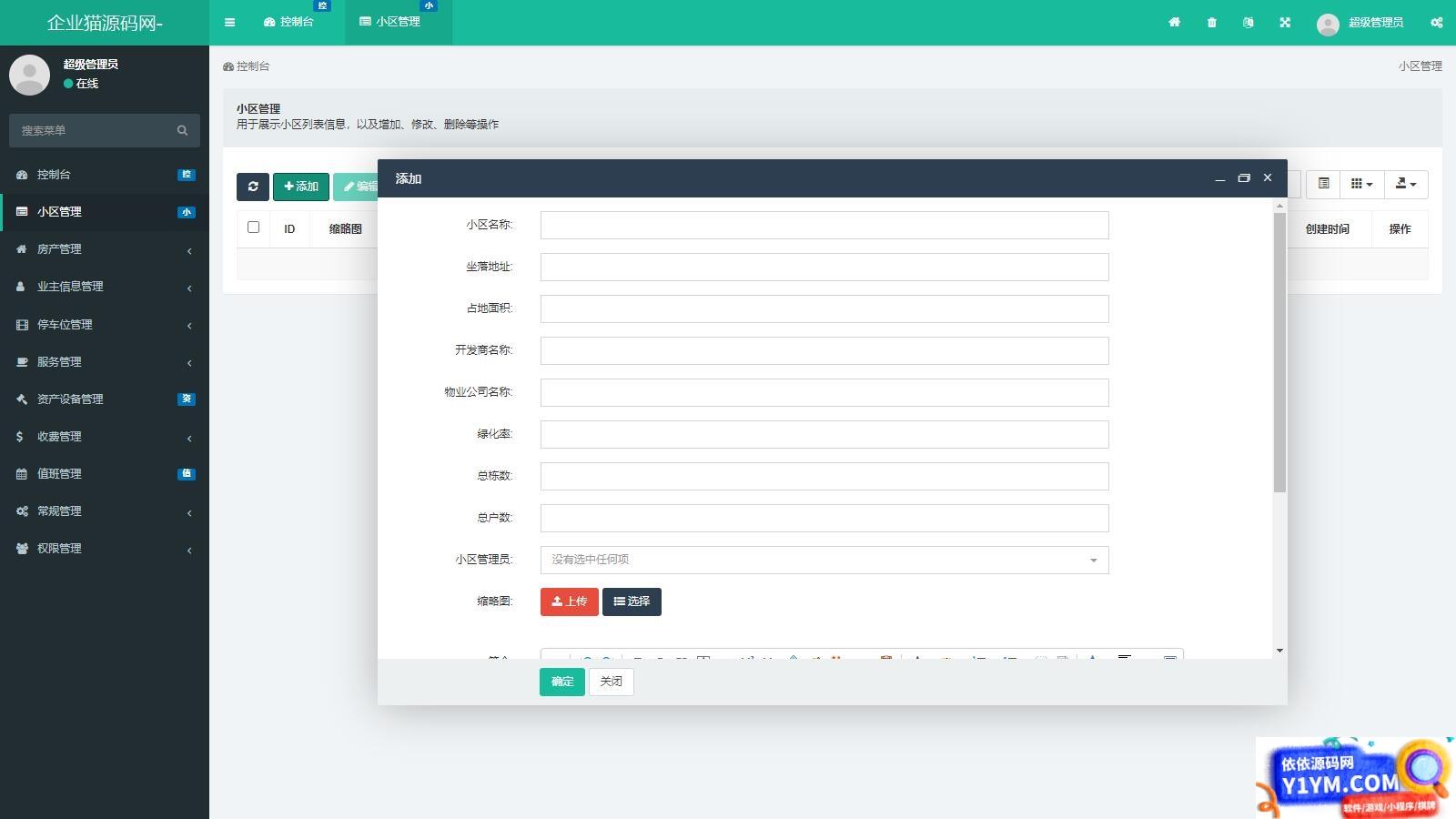Click the 选择 button for thumbnail
This screenshot has height=819, width=1456.
[632, 602]
